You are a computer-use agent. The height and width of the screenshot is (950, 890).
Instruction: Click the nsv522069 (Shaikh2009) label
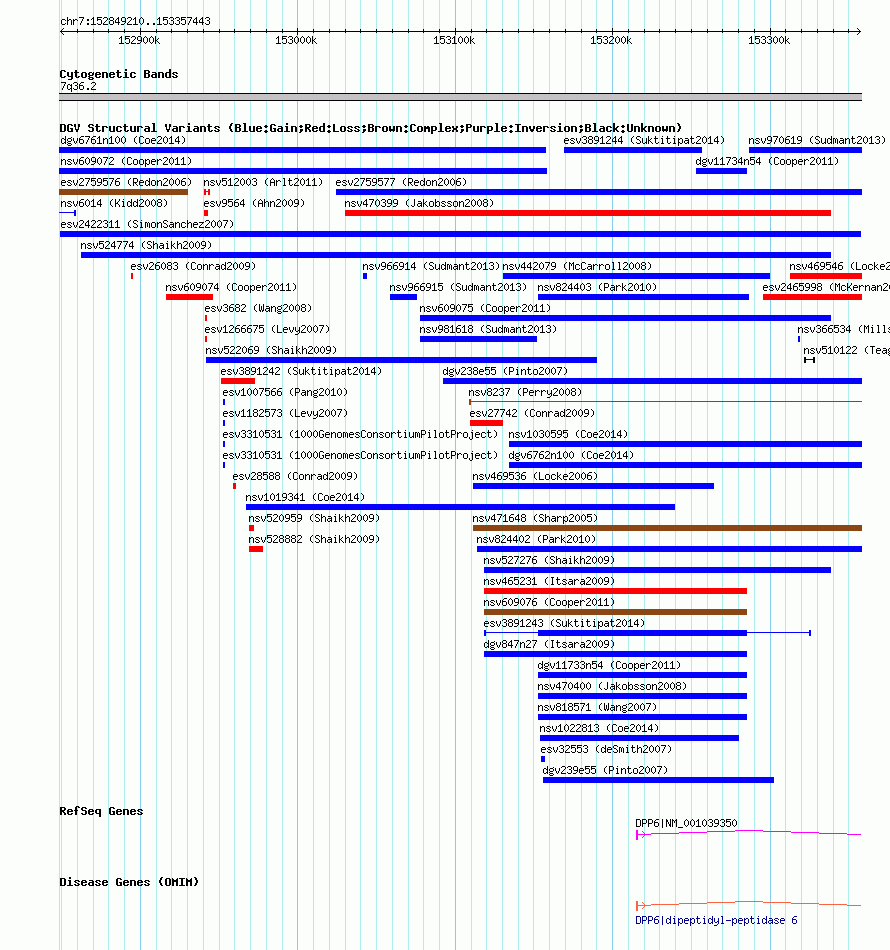(271, 350)
